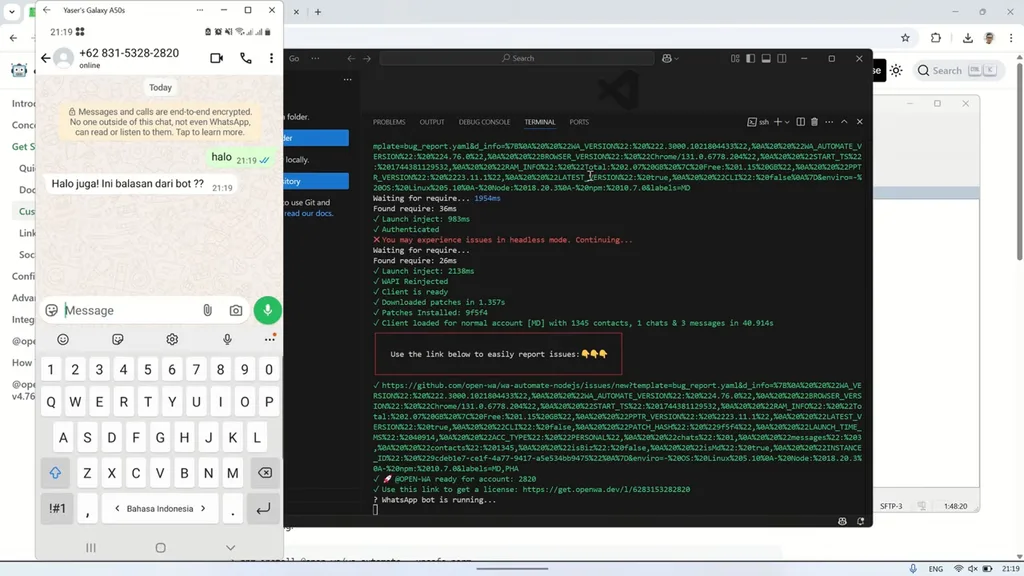Tap the 5 key on the keyboard
The height and width of the screenshot is (576, 1024).
(x=148, y=370)
